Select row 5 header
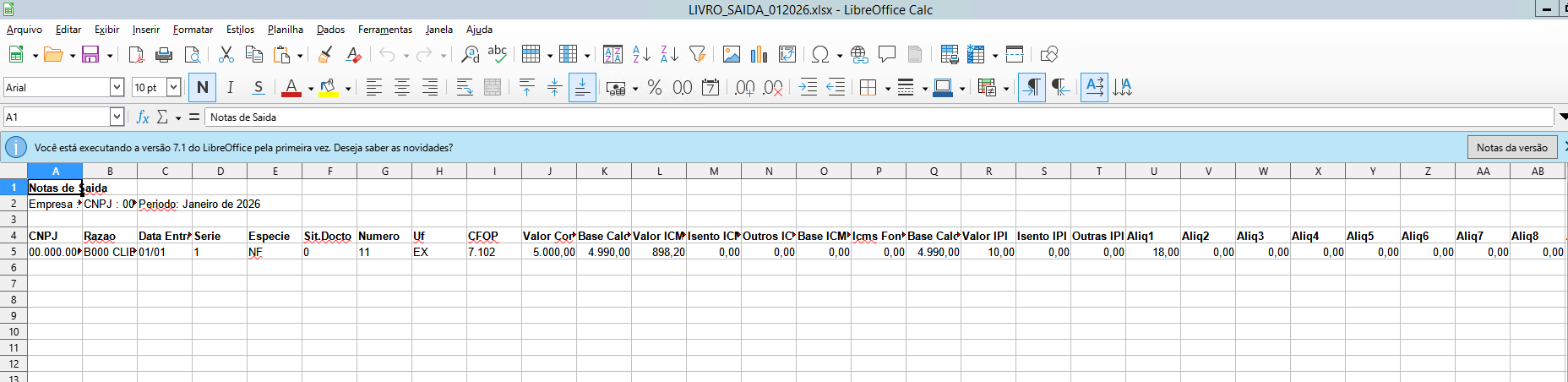The image size is (1568, 382). click(14, 252)
